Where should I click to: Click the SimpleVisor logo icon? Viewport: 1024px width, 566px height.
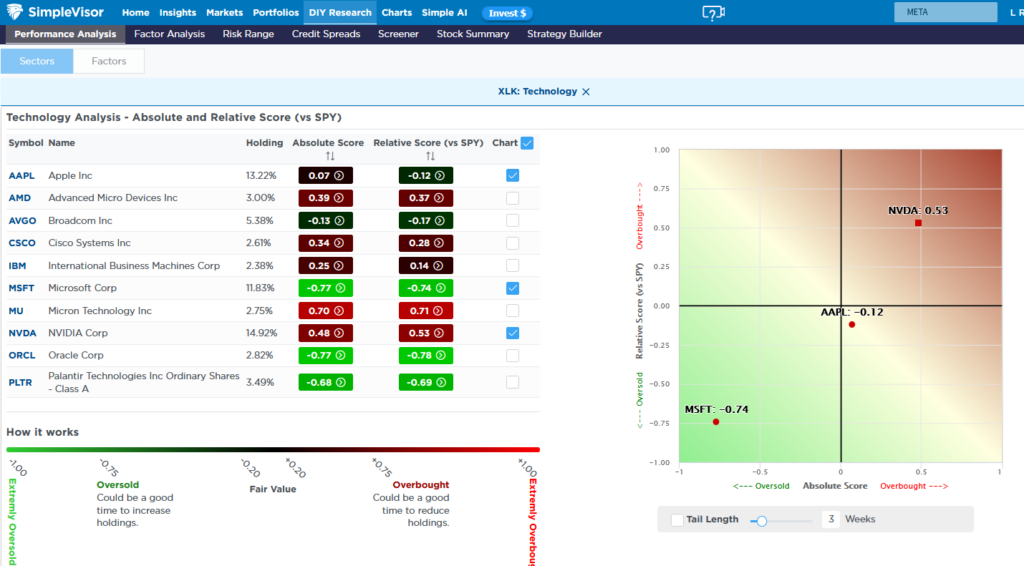pyautogui.click(x=17, y=12)
